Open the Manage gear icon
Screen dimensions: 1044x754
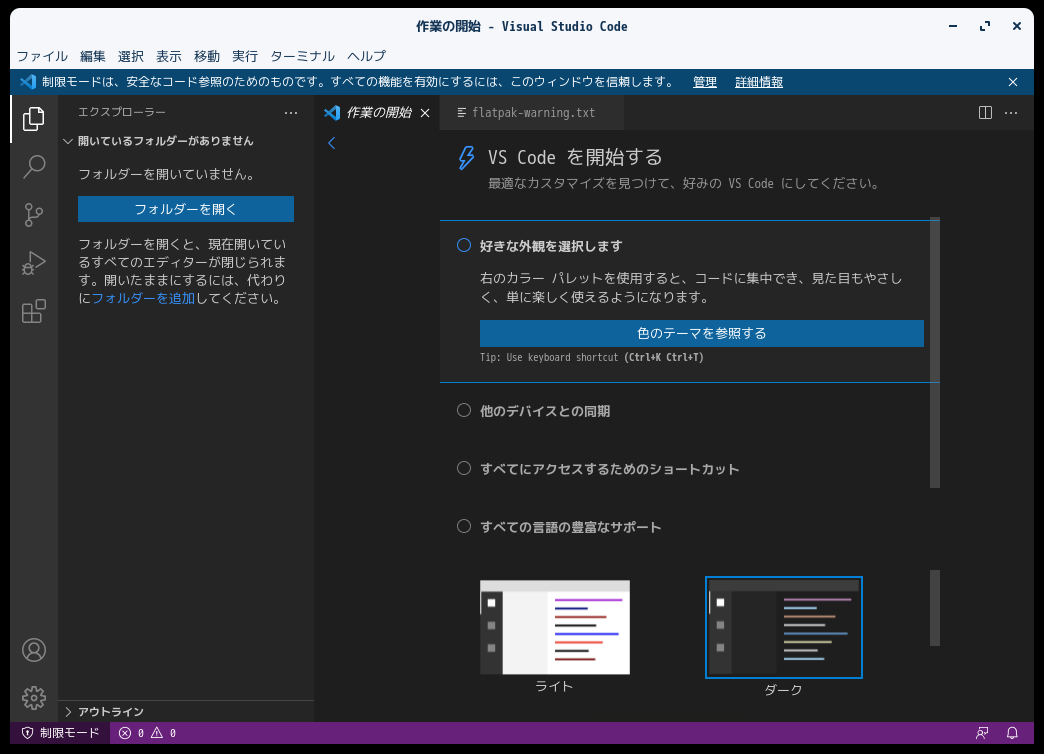33,698
